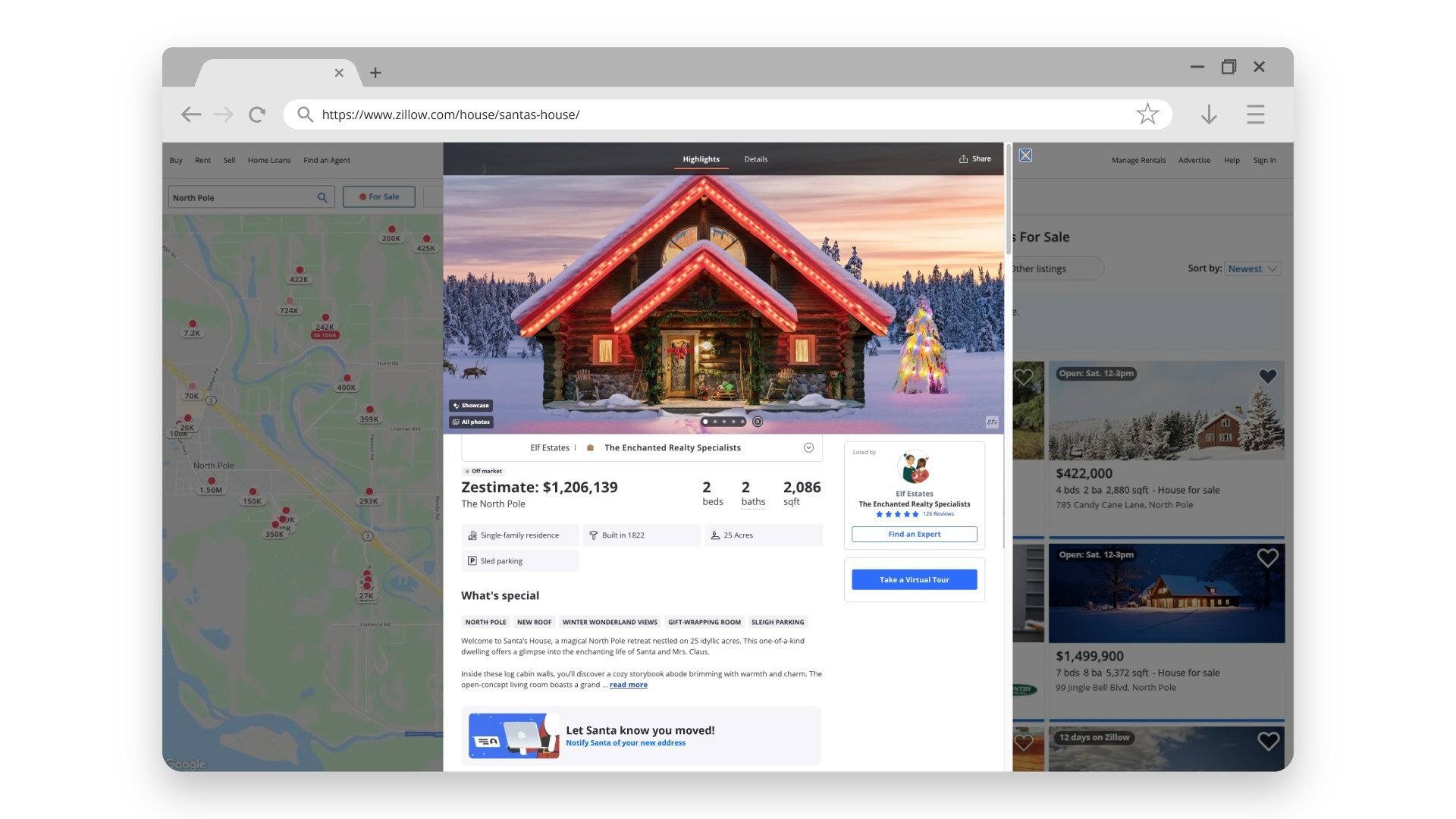Switch to the Details tab
Viewport: 1456px width, 819px height.
(755, 159)
